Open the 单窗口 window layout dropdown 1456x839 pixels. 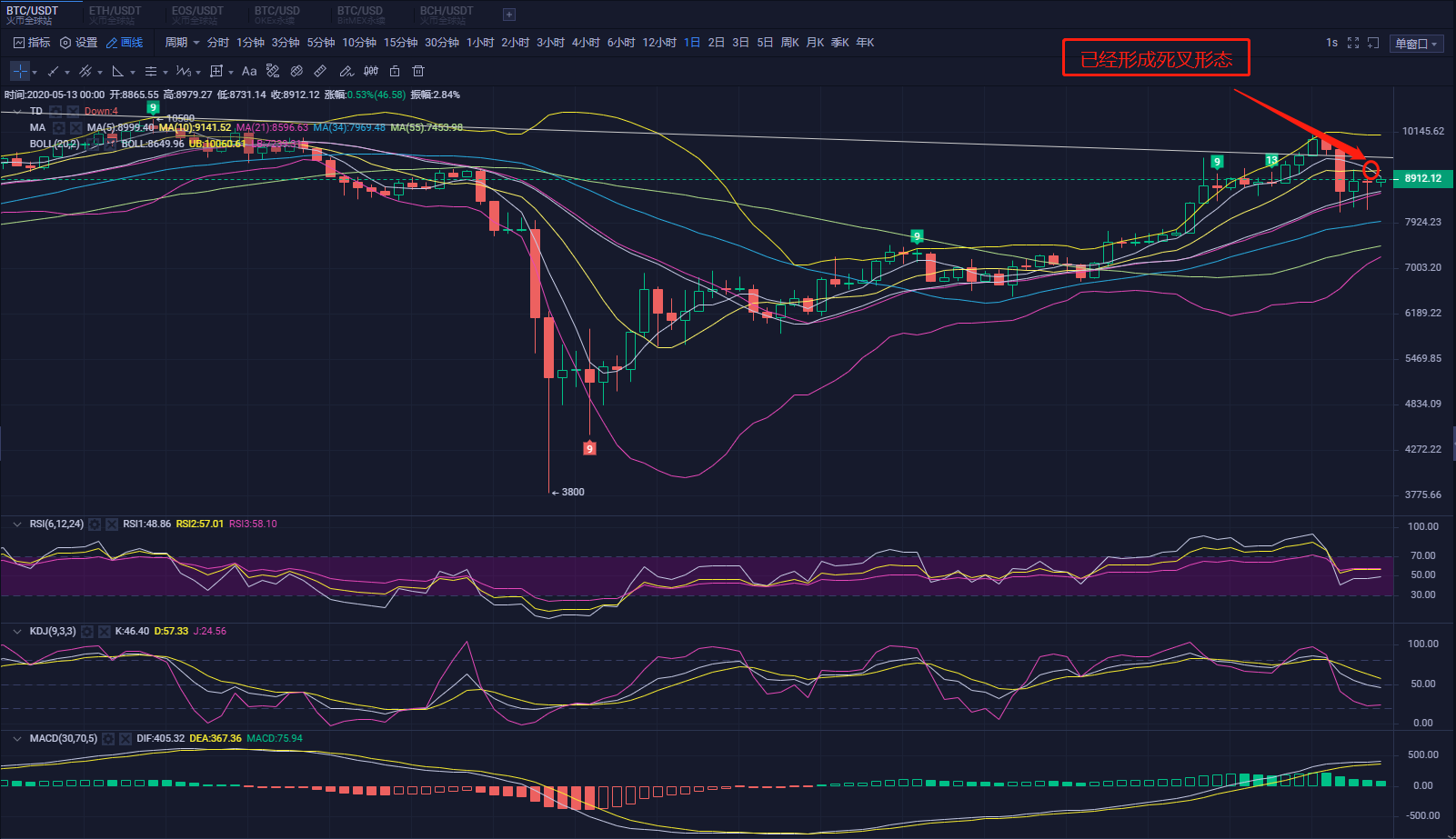1416,44
